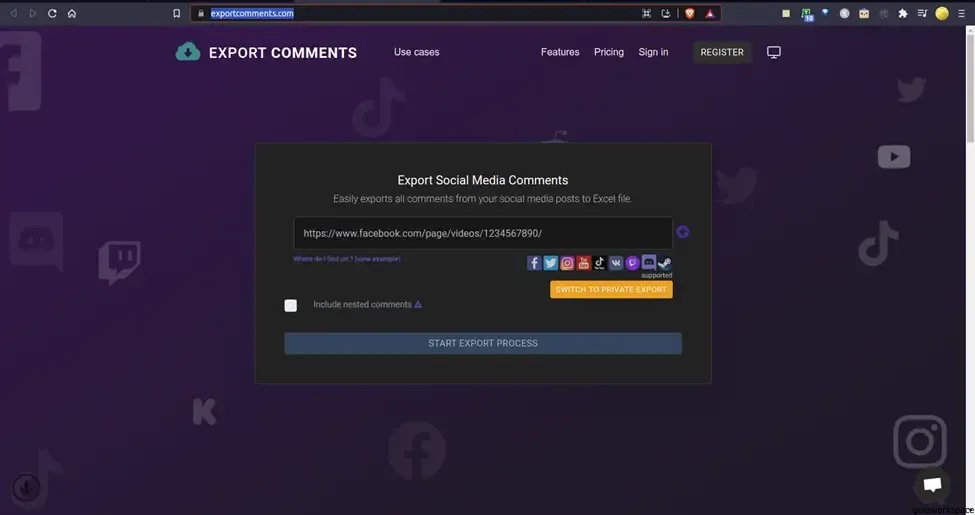The width and height of the screenshot is (975, 515).
Task: Reload the page in browser
Action: pyautogui.click(x=52, y=13)
